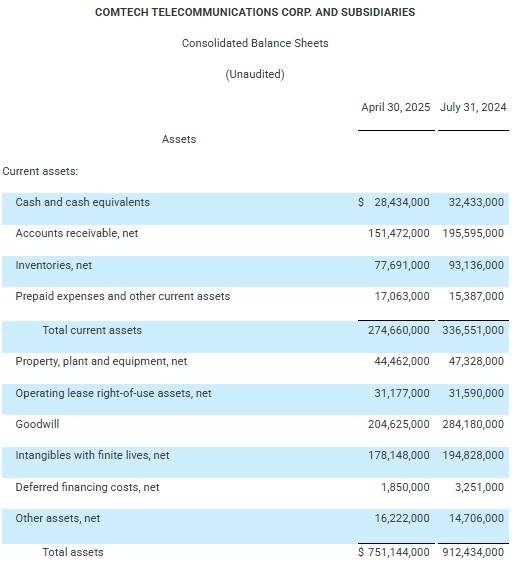
Task: Select the 204,625,000 goodwill value
Action: pyautogui.click(x=399, y=424)
